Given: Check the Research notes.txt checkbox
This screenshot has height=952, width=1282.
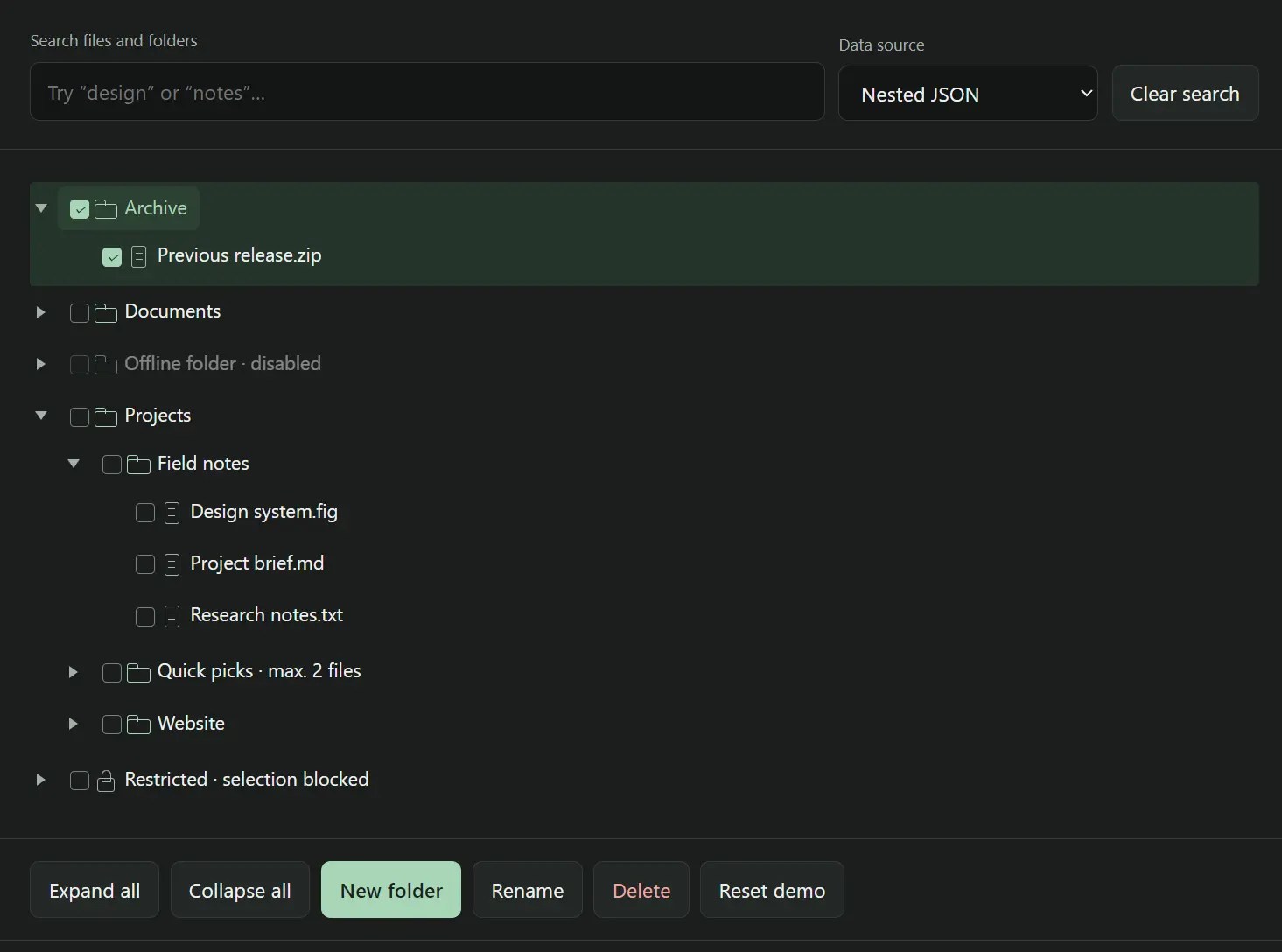Looking at the screenshot, I should click(145, 616).
